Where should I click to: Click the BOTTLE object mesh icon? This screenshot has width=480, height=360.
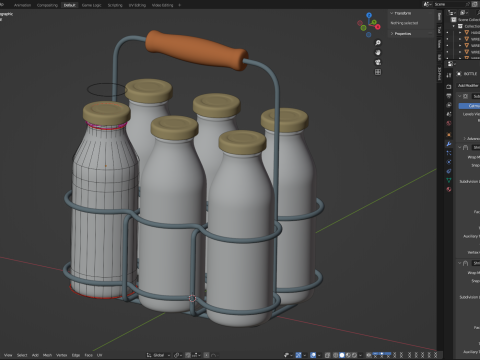[459, 74]
